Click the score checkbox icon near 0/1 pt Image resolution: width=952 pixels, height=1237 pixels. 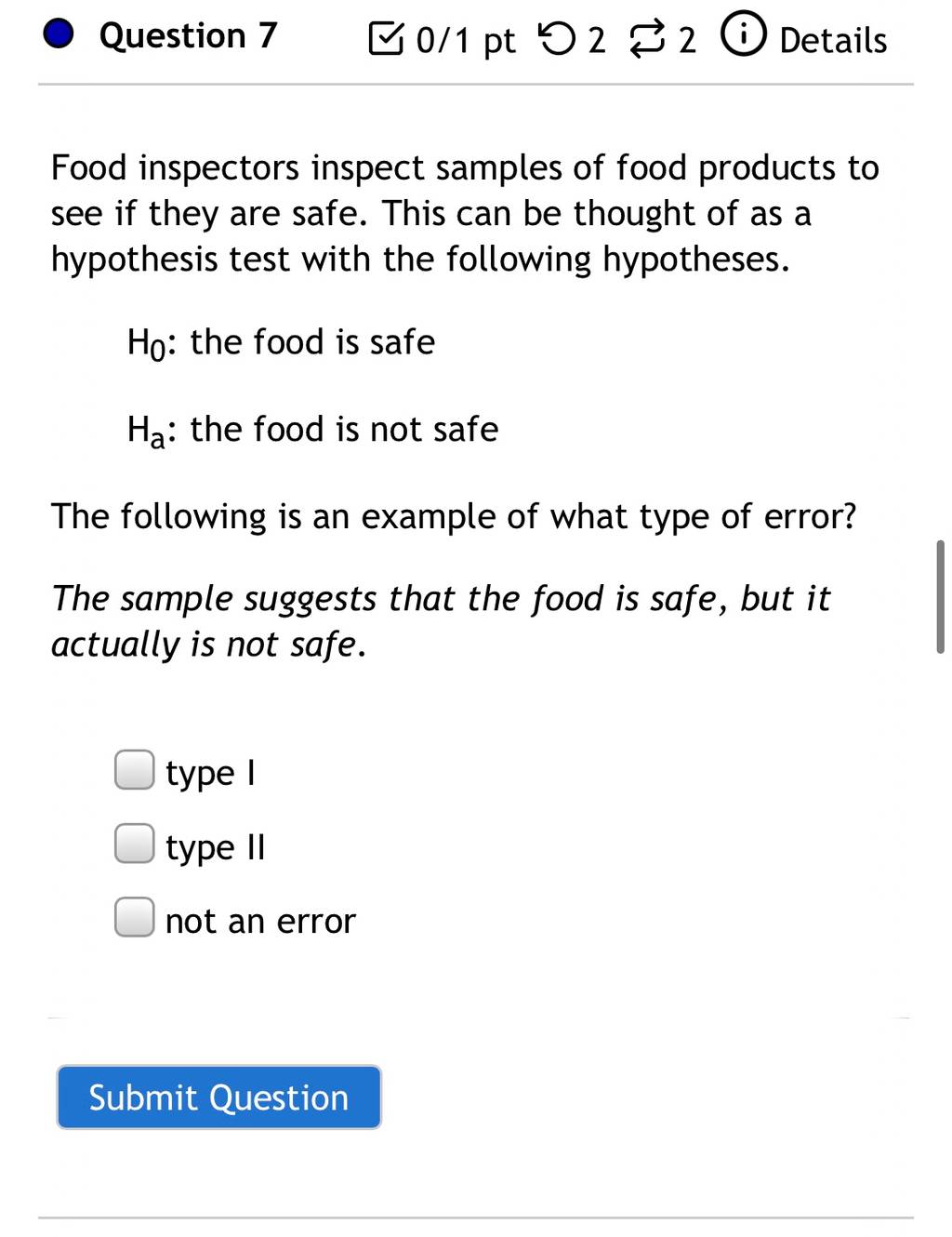[x=387, y=39]
